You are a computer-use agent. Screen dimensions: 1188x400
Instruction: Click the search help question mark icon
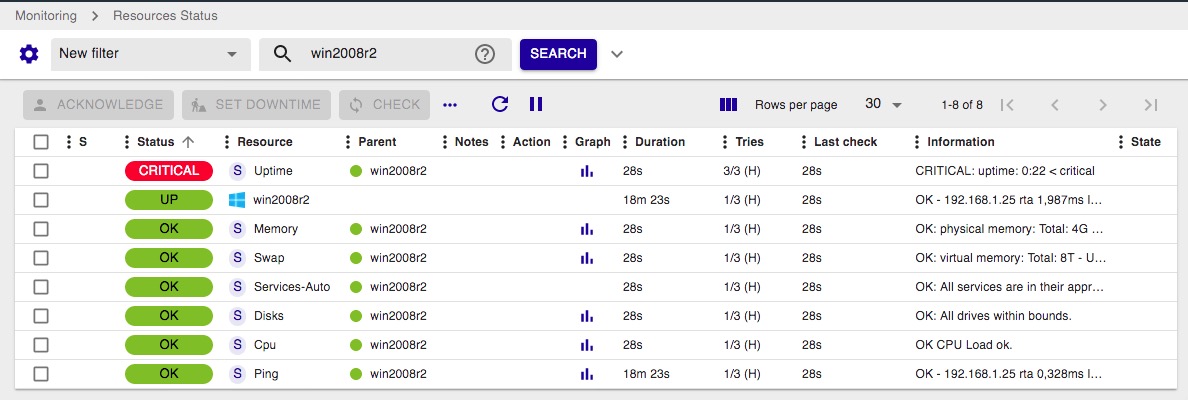pos(485,54)
